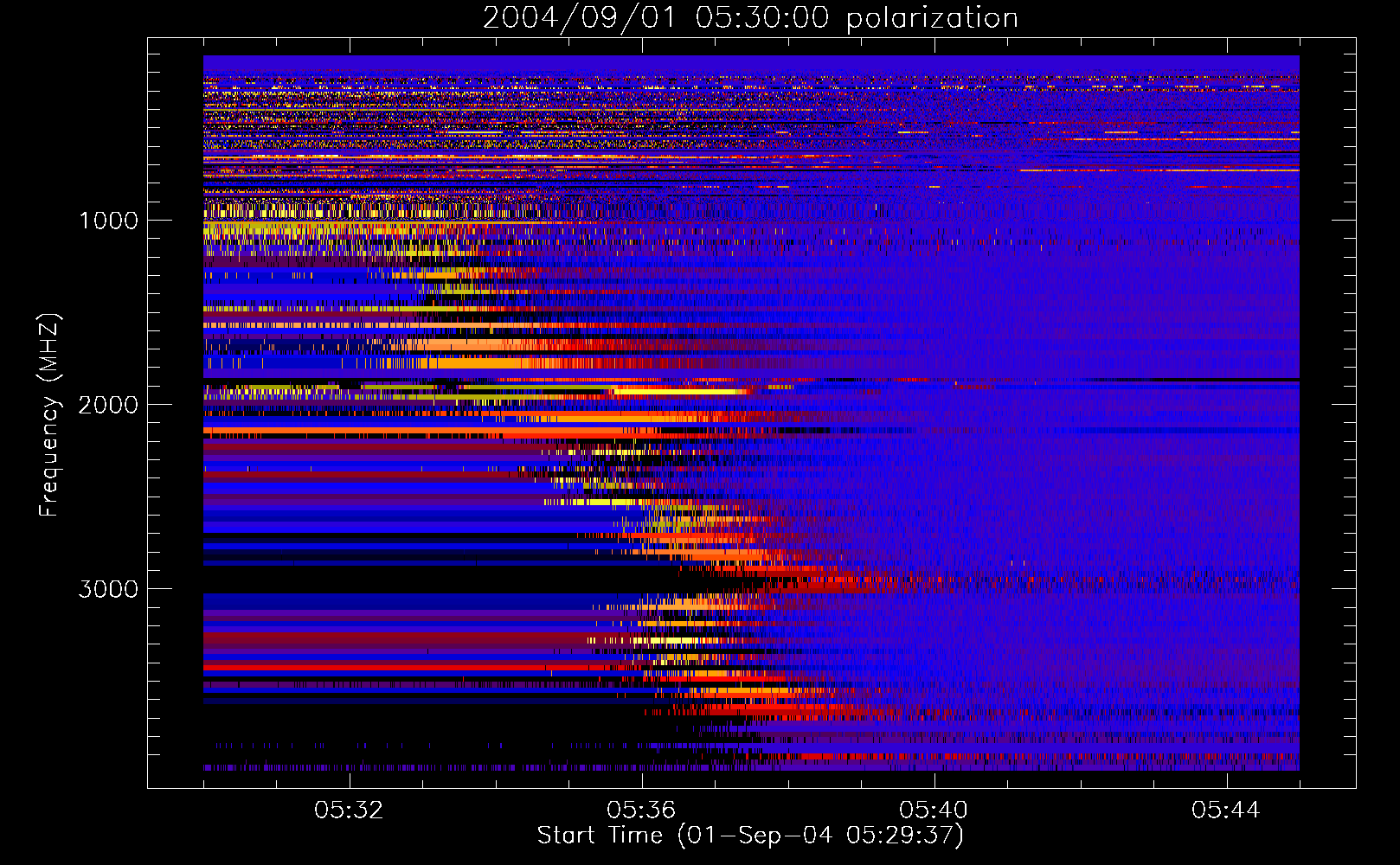
Task: Click the 2000 frequency tick label
Action: click(108, 405)
